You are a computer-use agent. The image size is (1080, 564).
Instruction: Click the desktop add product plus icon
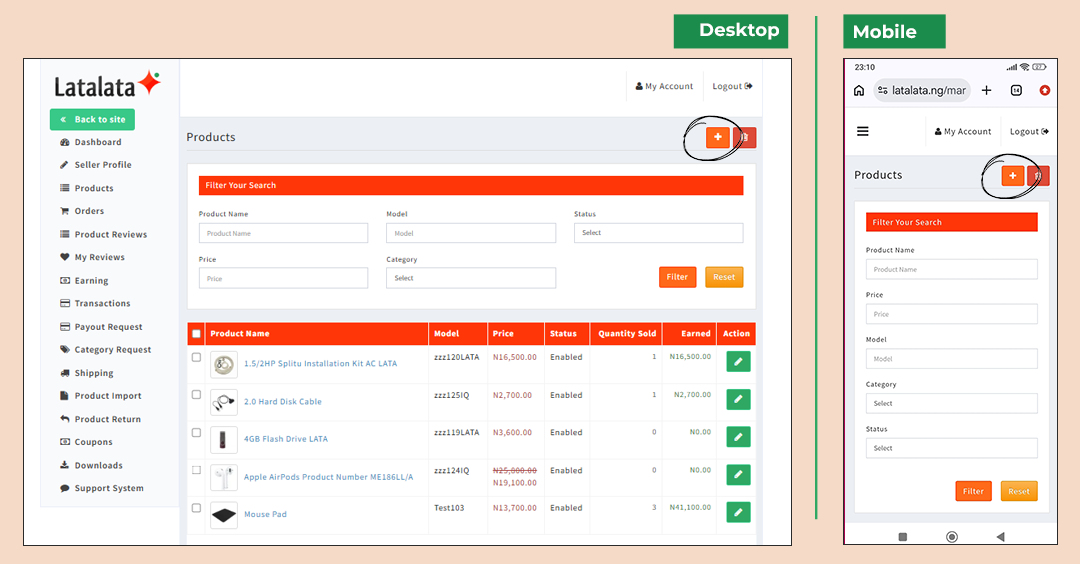[x=718, y=137]
